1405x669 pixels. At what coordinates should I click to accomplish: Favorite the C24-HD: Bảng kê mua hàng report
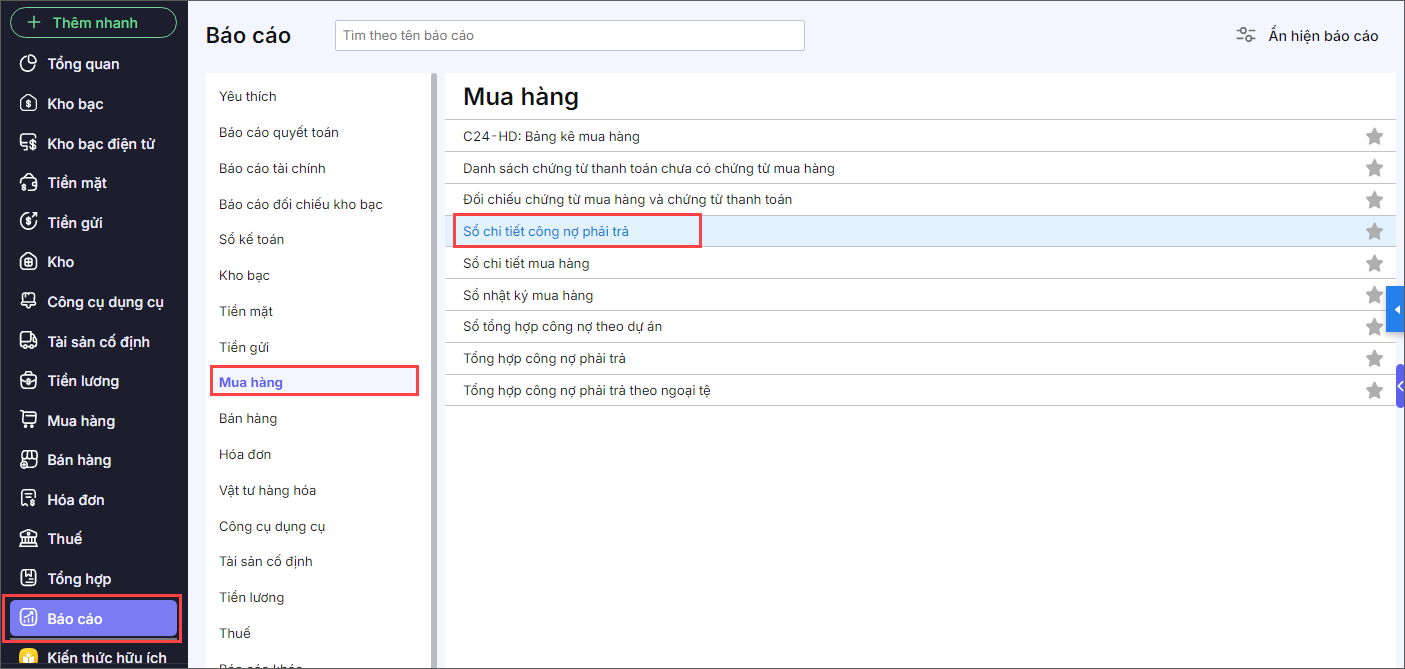click(1374, 136)
